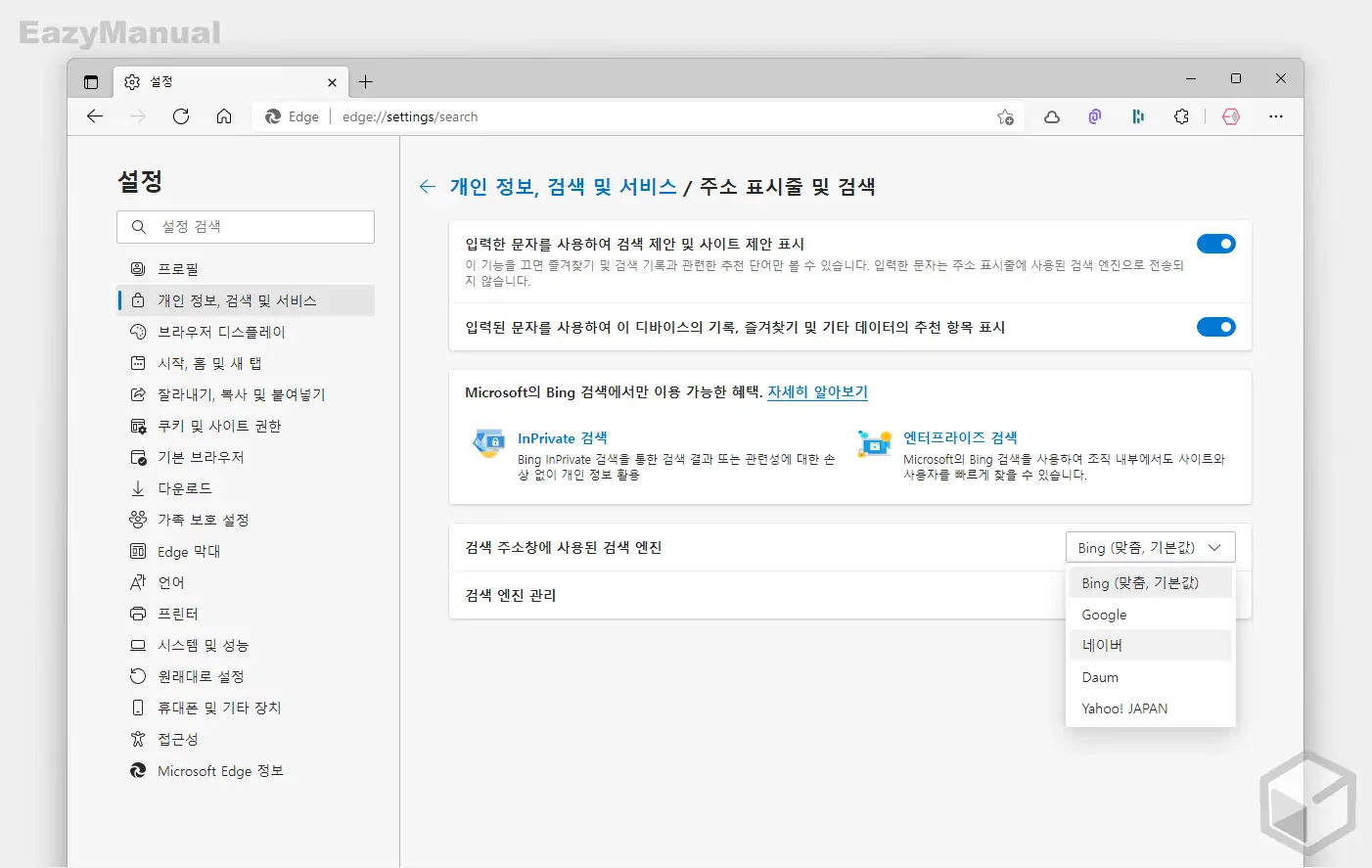The image size is (1372, 868).
Task: Click the InPrivate 검색 icon
Action: 488,443
